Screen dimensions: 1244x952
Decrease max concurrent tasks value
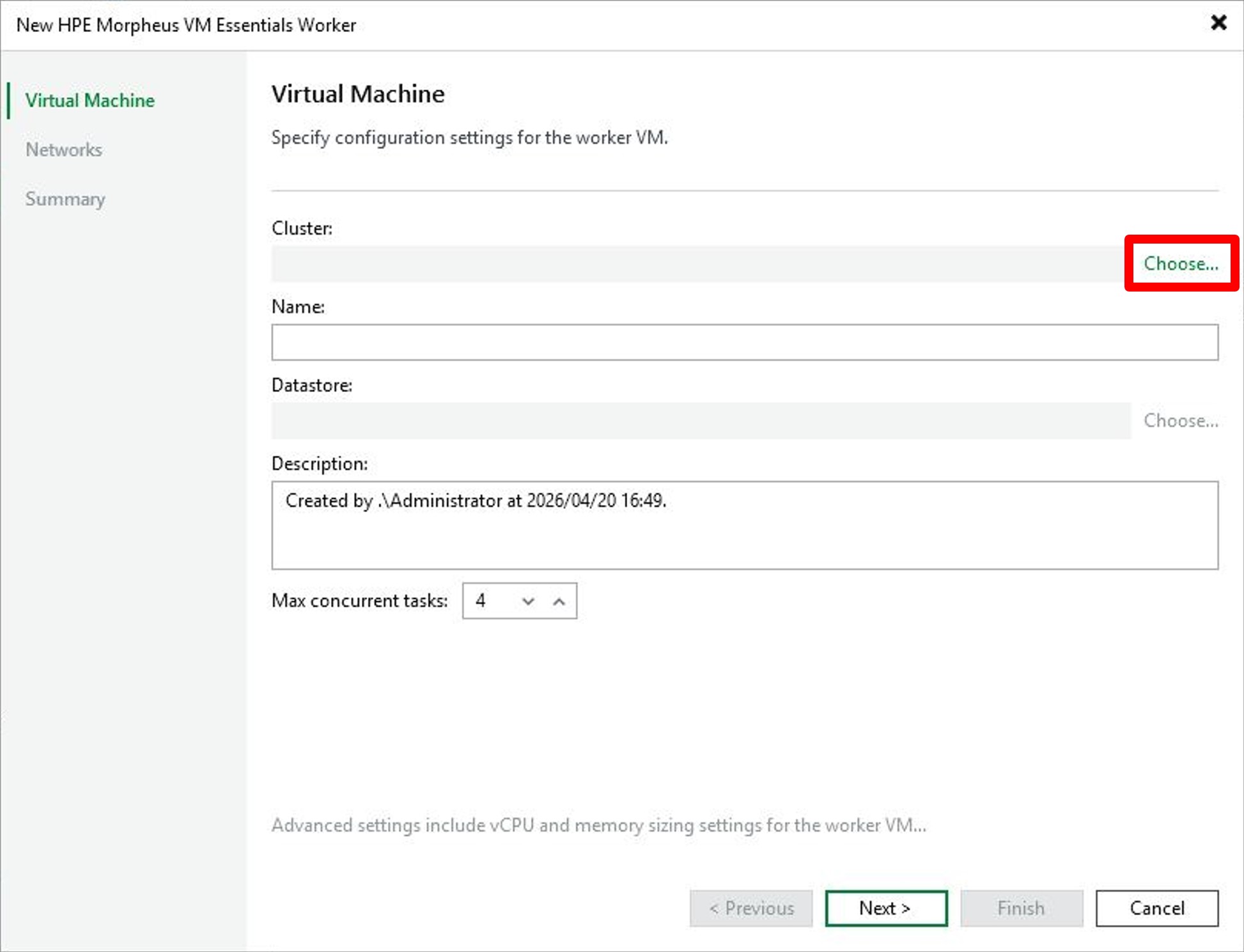coord(528,601)
